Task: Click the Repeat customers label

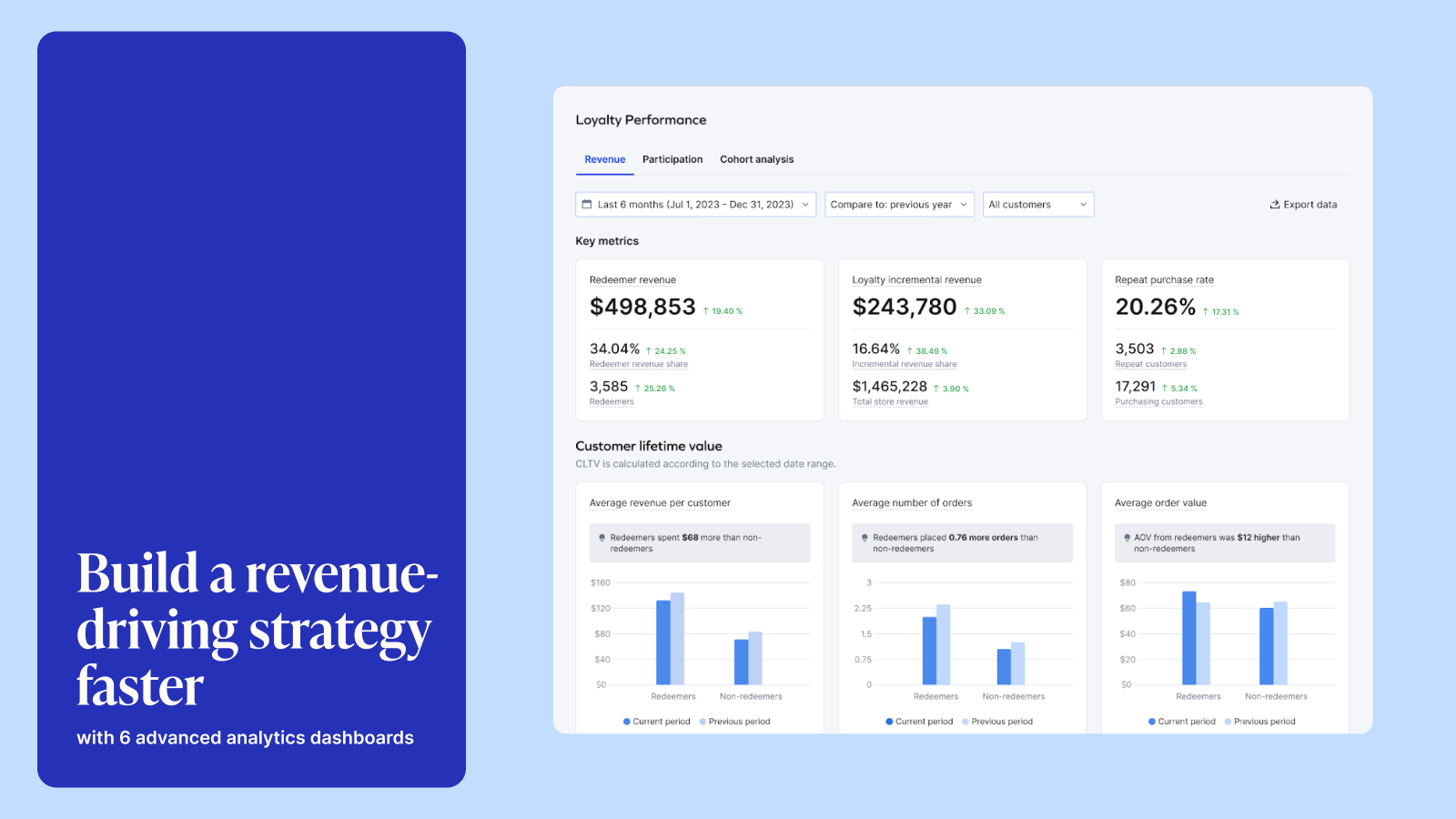Action: (1151, 364)
